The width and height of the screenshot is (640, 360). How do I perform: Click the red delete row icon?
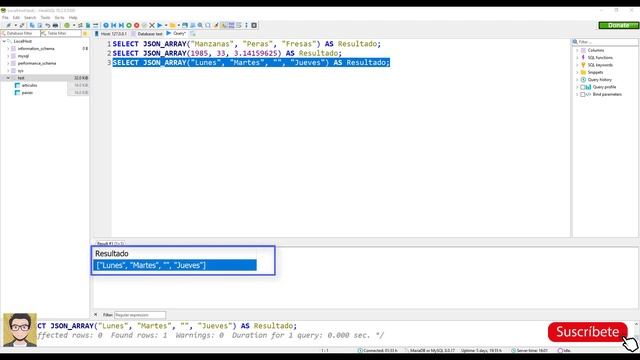point(137,25)
